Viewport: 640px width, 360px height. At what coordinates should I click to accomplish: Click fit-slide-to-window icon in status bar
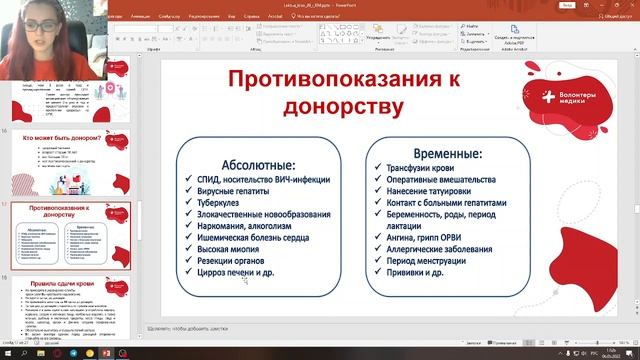636,343
